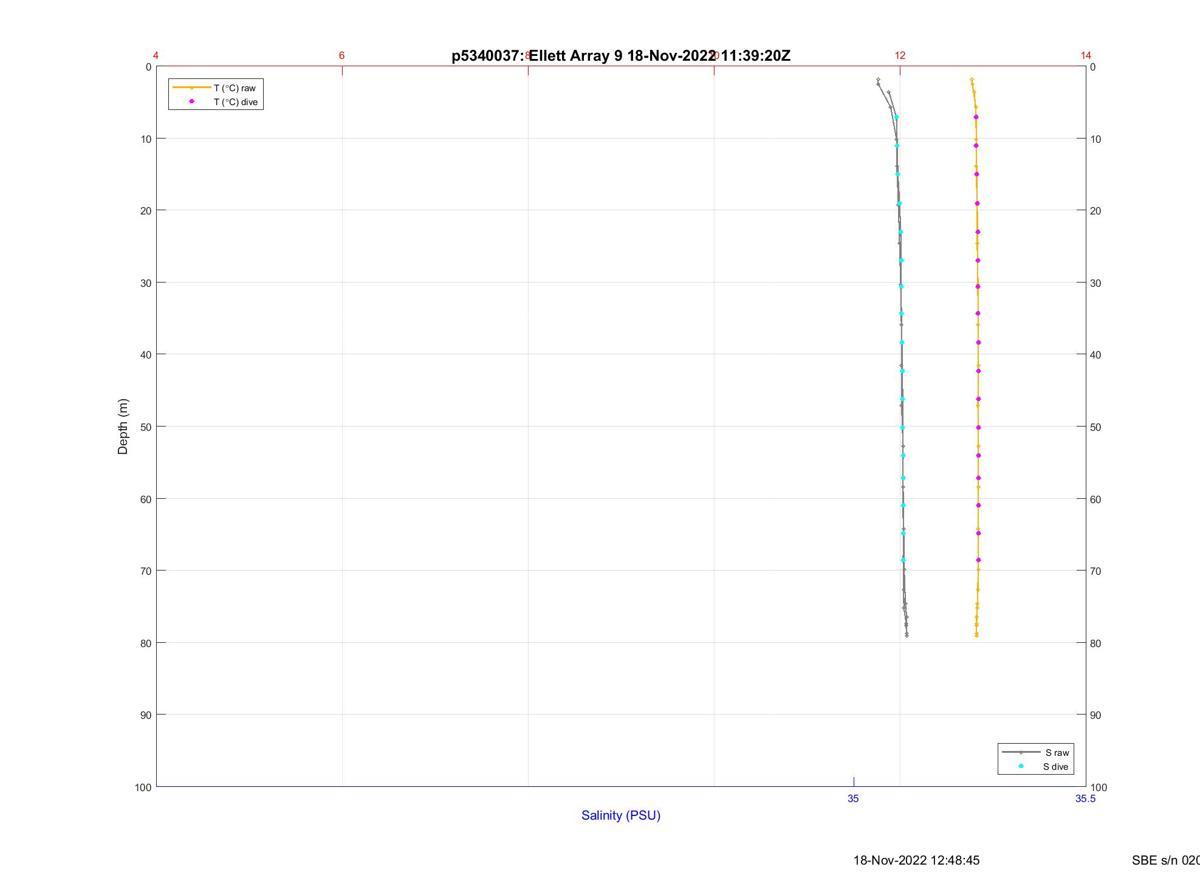Select the 'S dive' legend label
This screenshot has height=885, width=1200.
[x=1056, y=767]
